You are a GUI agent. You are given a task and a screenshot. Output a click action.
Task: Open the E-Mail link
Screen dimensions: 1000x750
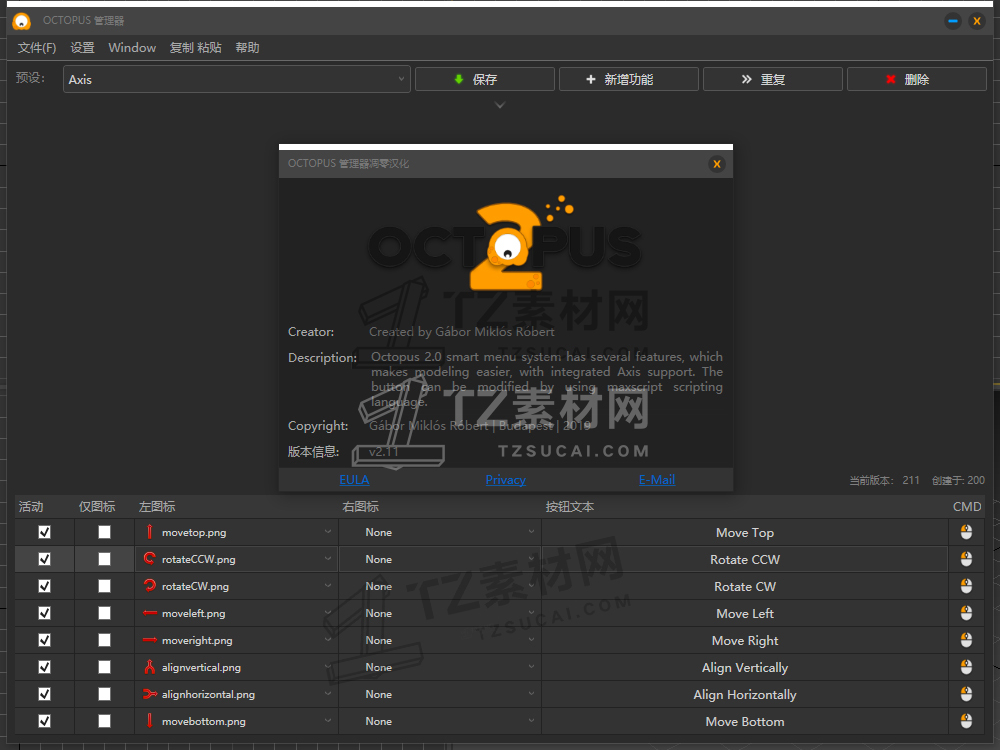point(657,480)
